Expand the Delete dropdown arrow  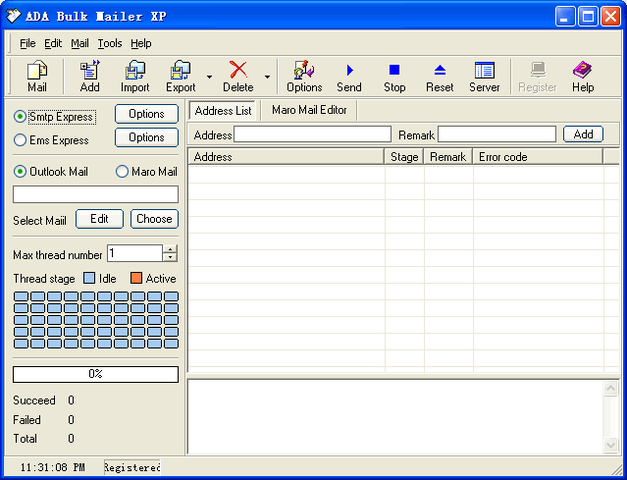coord(267,76)
